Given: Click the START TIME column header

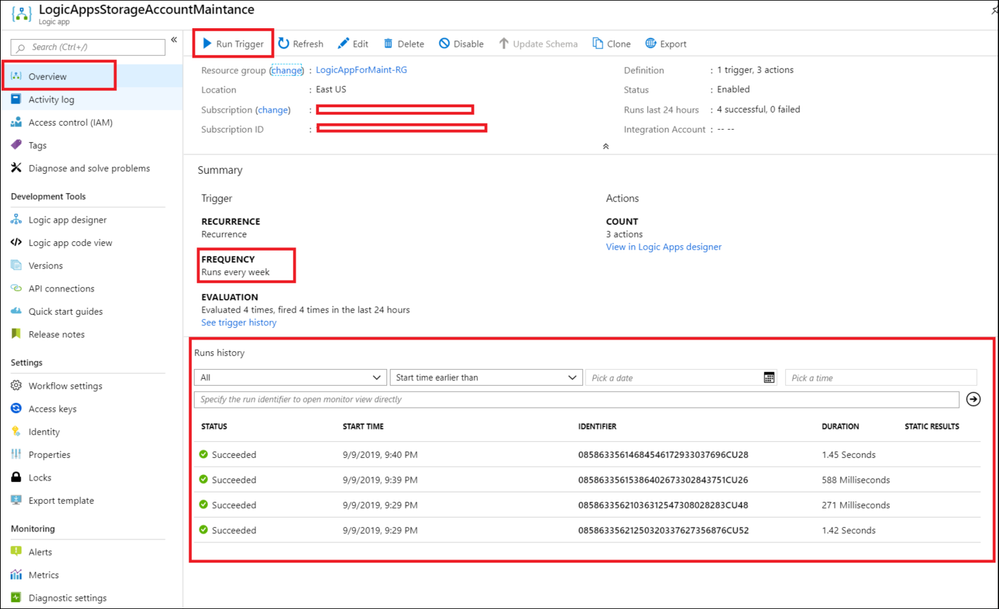Looking at the screenshot, I should 363,427.
